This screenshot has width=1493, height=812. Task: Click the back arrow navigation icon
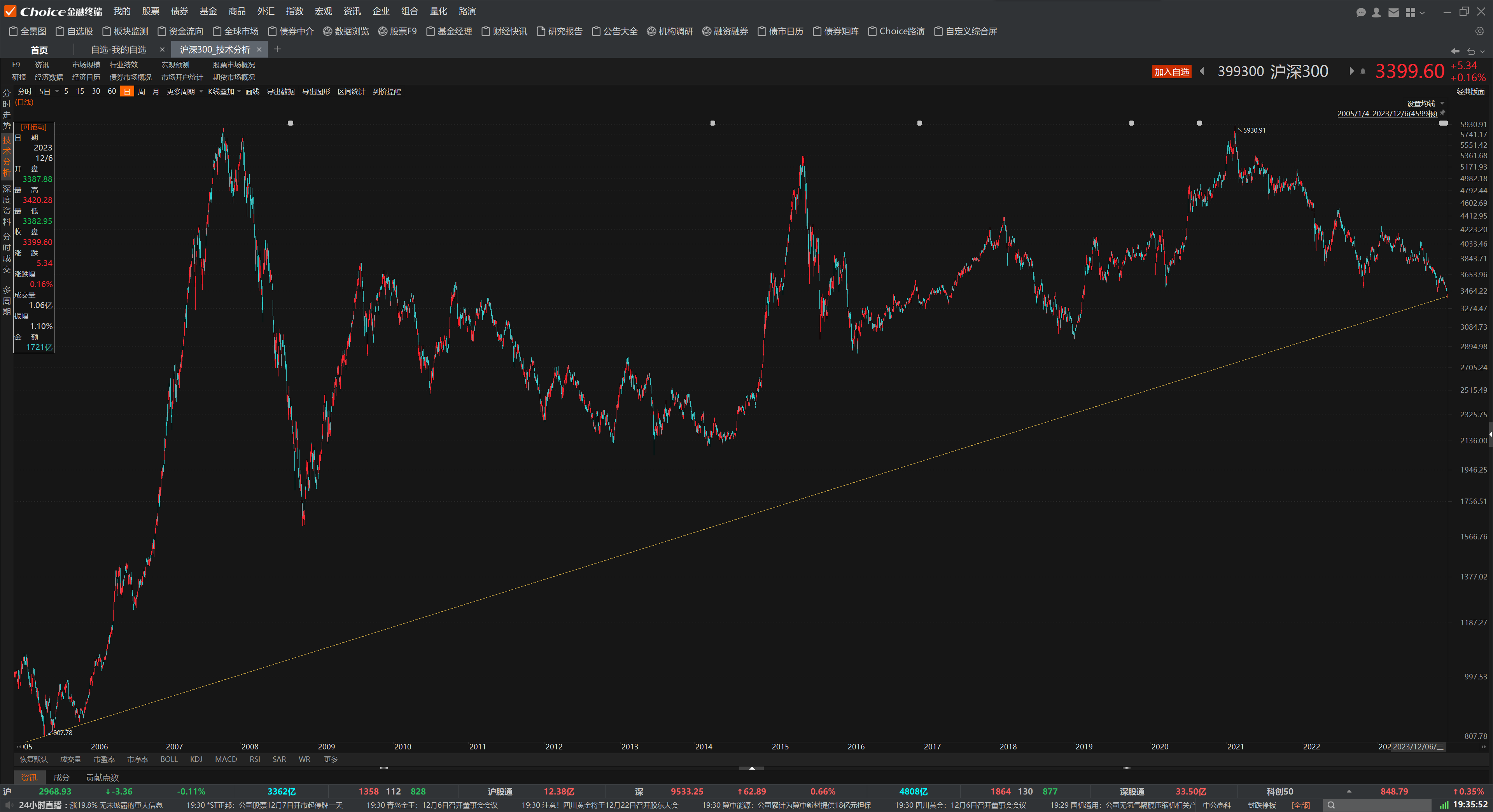[1455, 51]
